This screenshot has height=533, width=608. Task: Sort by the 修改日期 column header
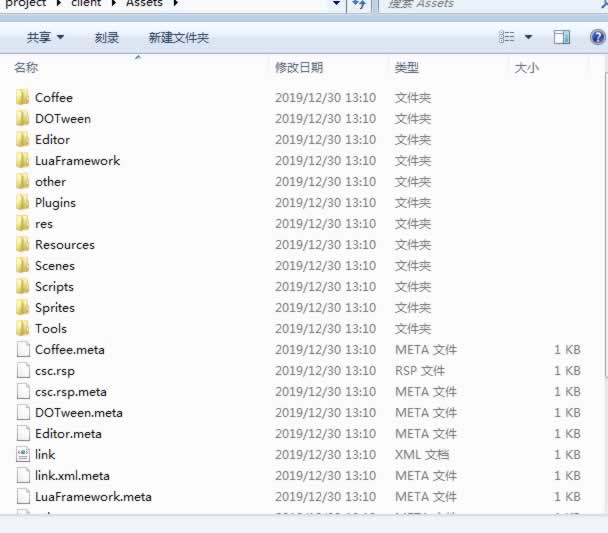(299, 68)
